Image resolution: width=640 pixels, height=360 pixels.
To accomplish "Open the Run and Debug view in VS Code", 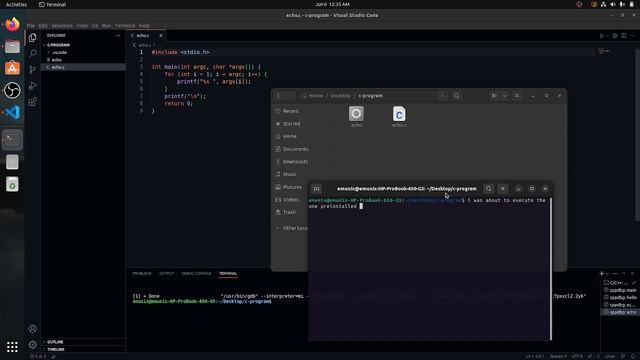I will [33, 86].
